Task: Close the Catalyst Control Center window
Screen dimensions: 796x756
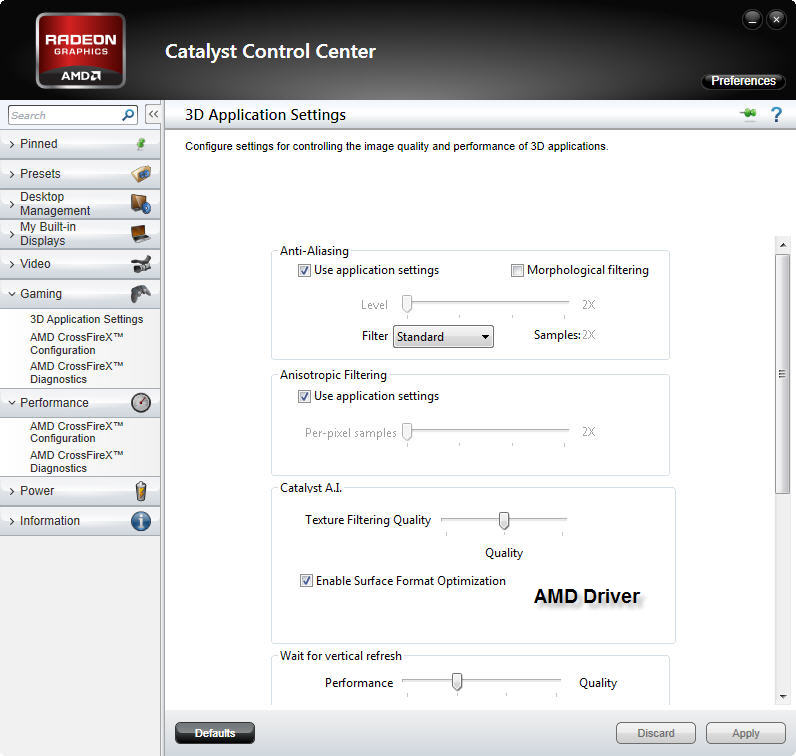Action: [776, 20]
